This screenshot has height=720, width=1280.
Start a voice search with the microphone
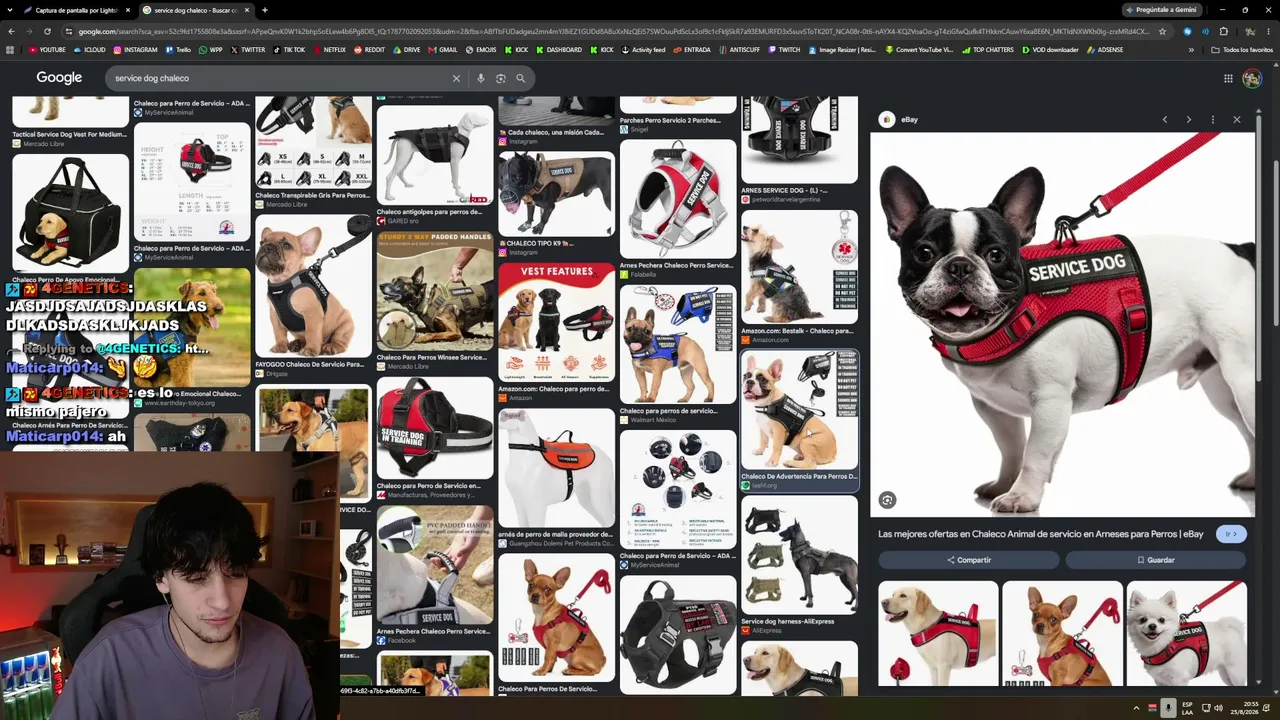click(x=481, y=78)
